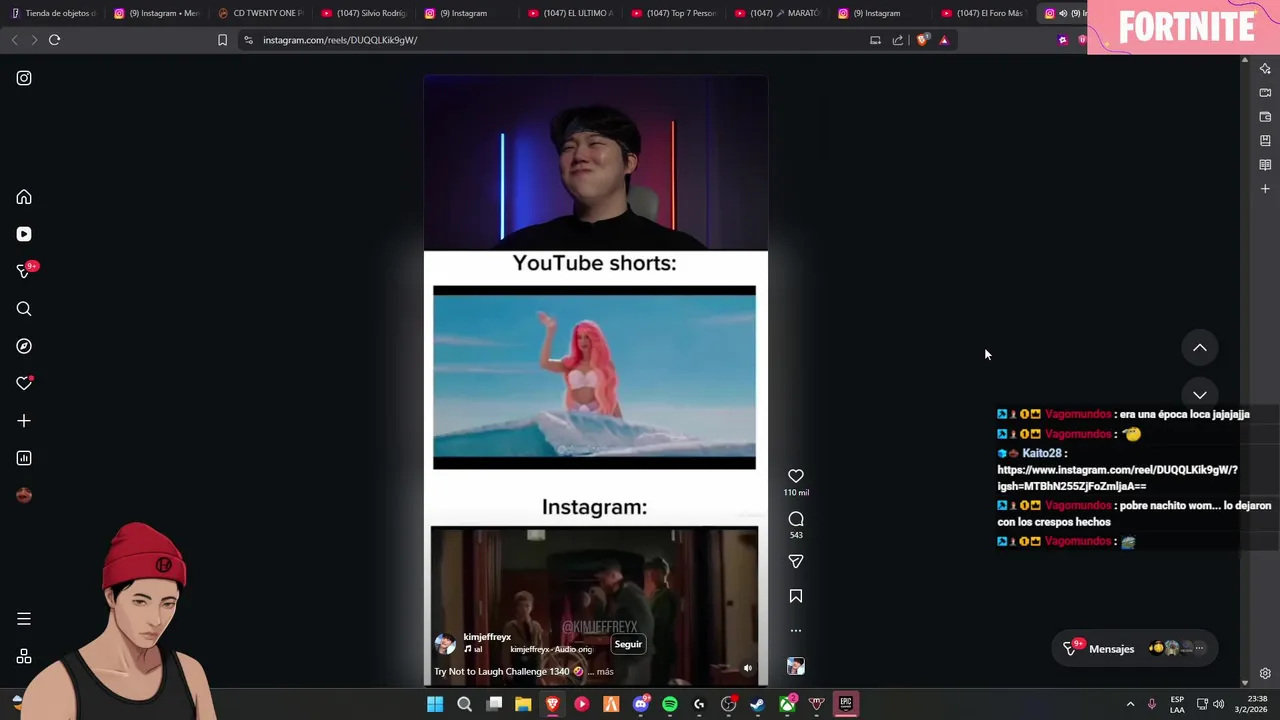Switch to '(1047) Top 7 Person' tab

click(673, 13)
